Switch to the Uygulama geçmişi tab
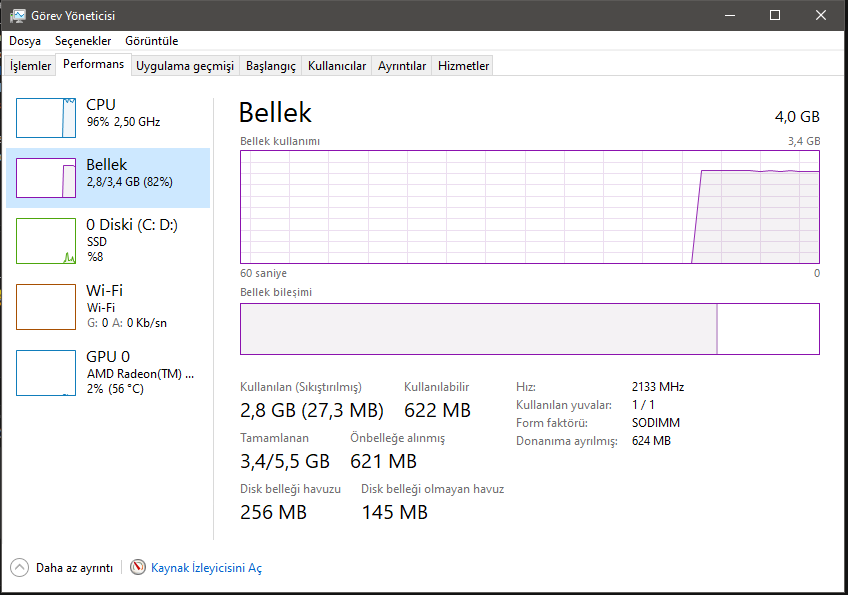Viewport: 848px width, 595px height. pos(184,66)
